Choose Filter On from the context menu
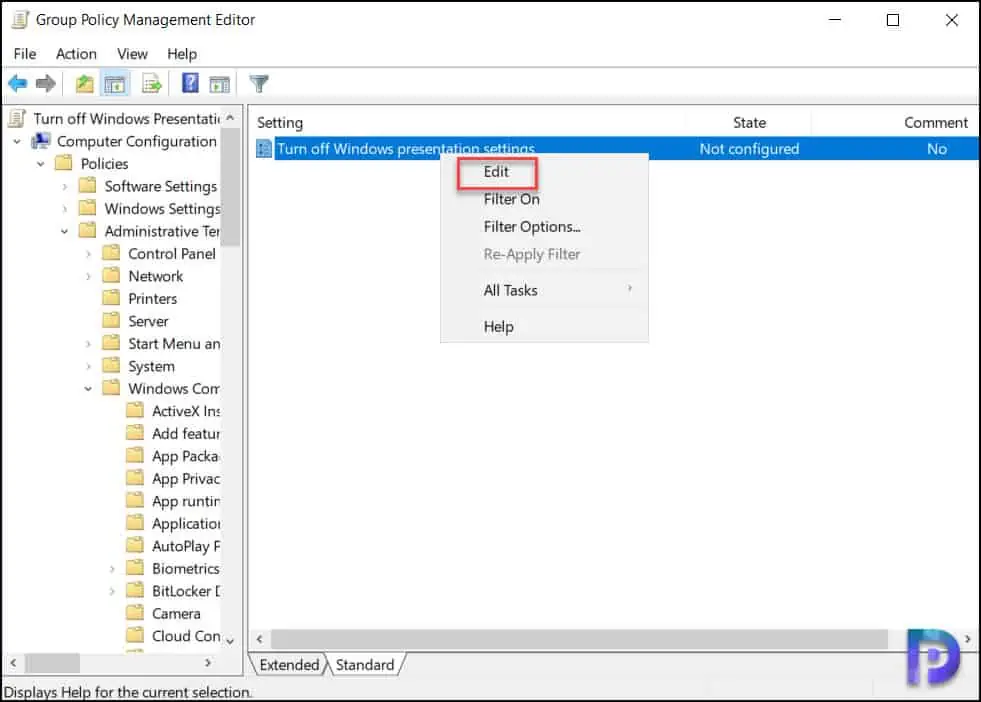981x702 pixels. pos(544,199)
